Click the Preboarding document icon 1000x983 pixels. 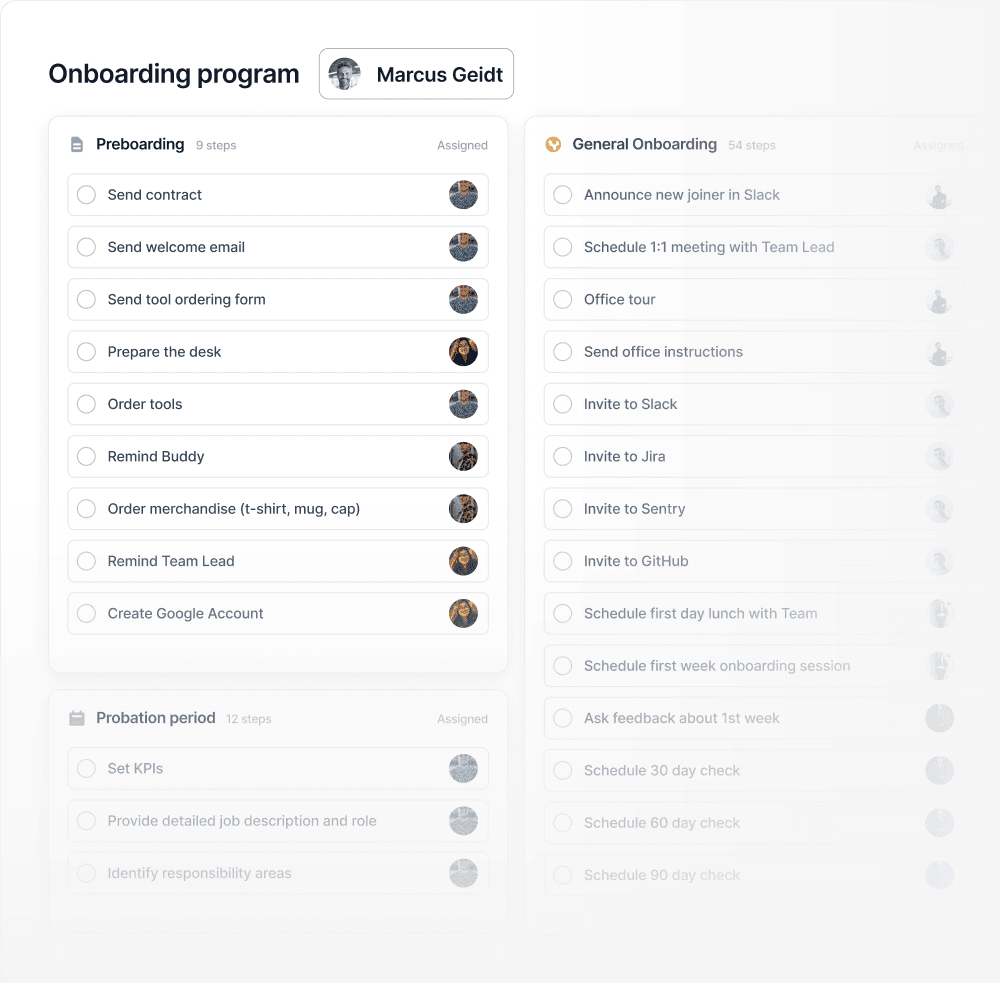click(x=77, y=144)
